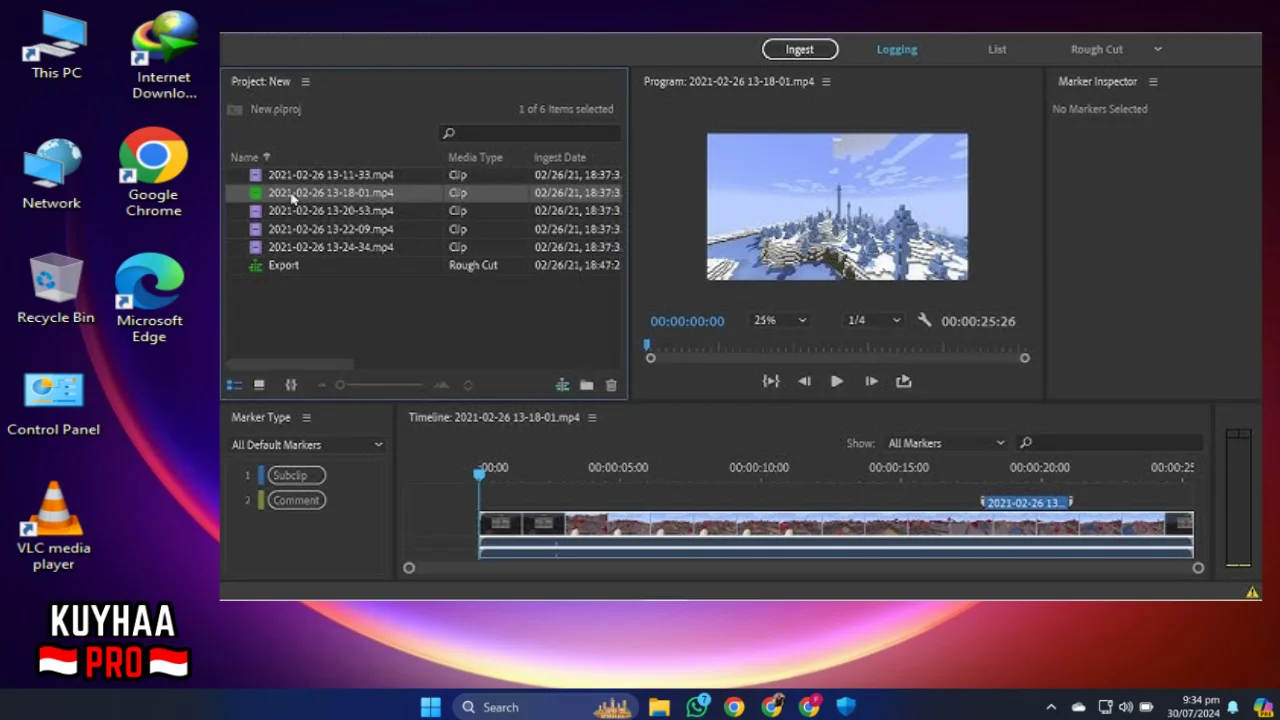This screenshot has width=1280, height=720.
Task: Click the Ingest Date column header
Action: (x=560, y=157)
